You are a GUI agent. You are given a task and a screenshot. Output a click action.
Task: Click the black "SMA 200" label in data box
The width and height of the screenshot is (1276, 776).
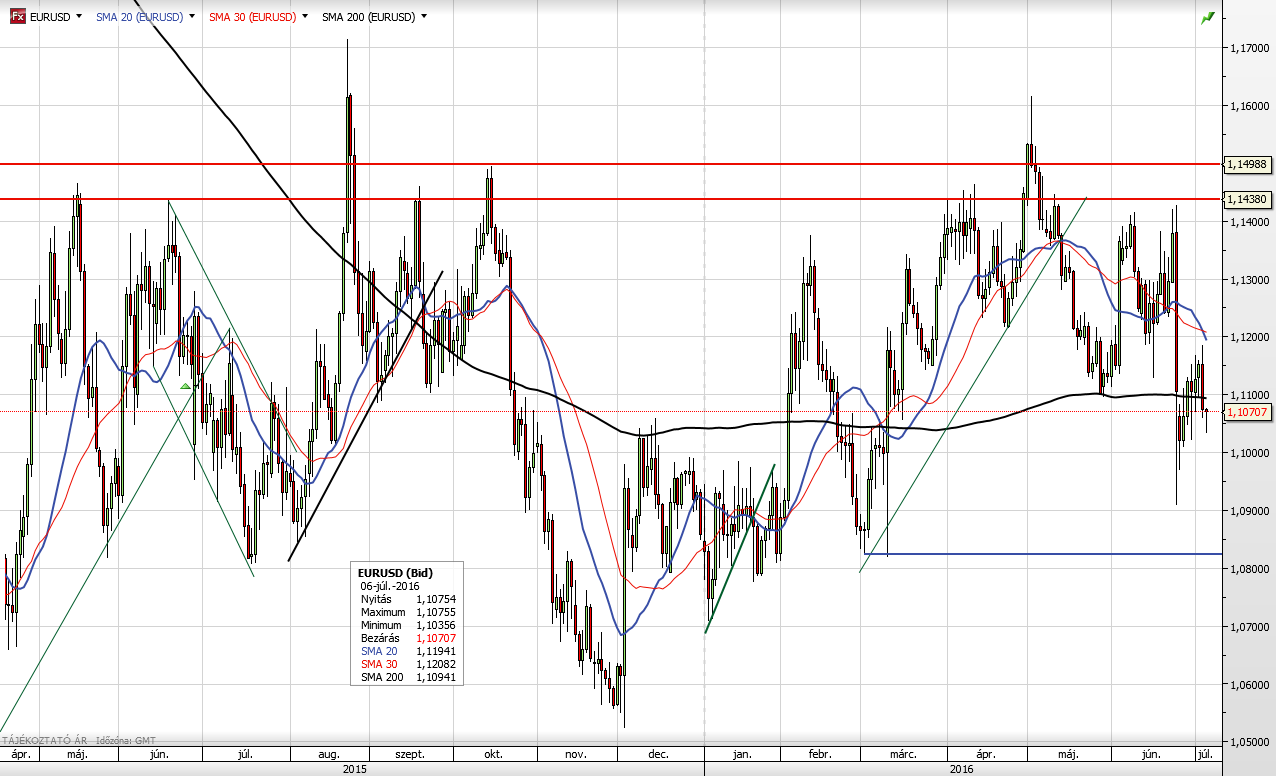pyautogui.click(x=381, y=676)
